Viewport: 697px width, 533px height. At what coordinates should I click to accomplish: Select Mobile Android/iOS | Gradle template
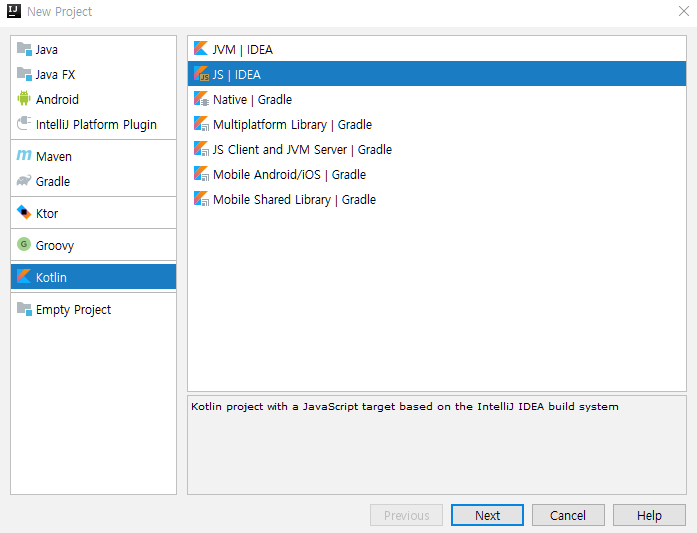pos(289,174)
